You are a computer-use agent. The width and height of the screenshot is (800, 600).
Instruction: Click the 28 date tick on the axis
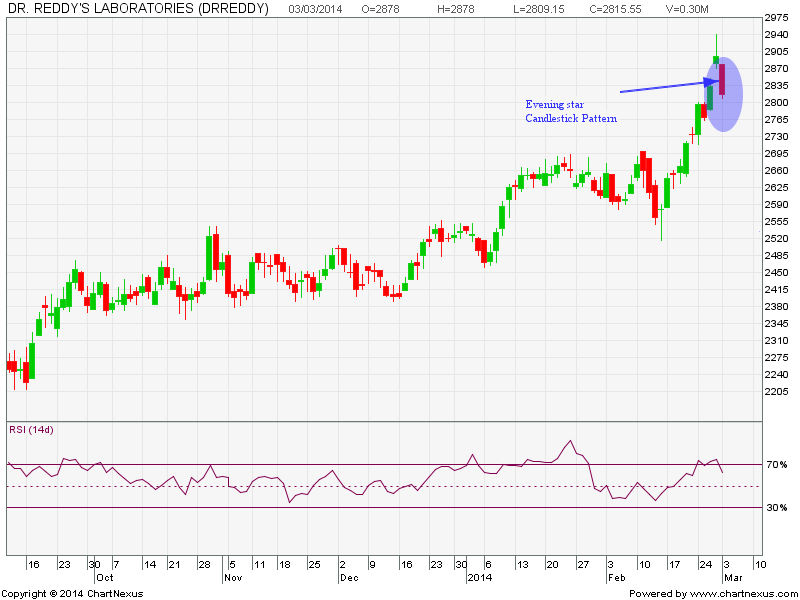[x=205, y=565]
